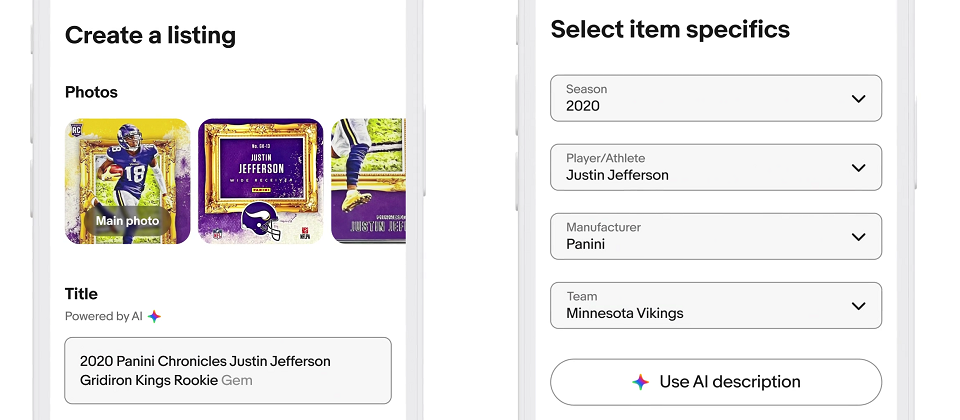Select the first card photo thumbnail

pos(128,181)
